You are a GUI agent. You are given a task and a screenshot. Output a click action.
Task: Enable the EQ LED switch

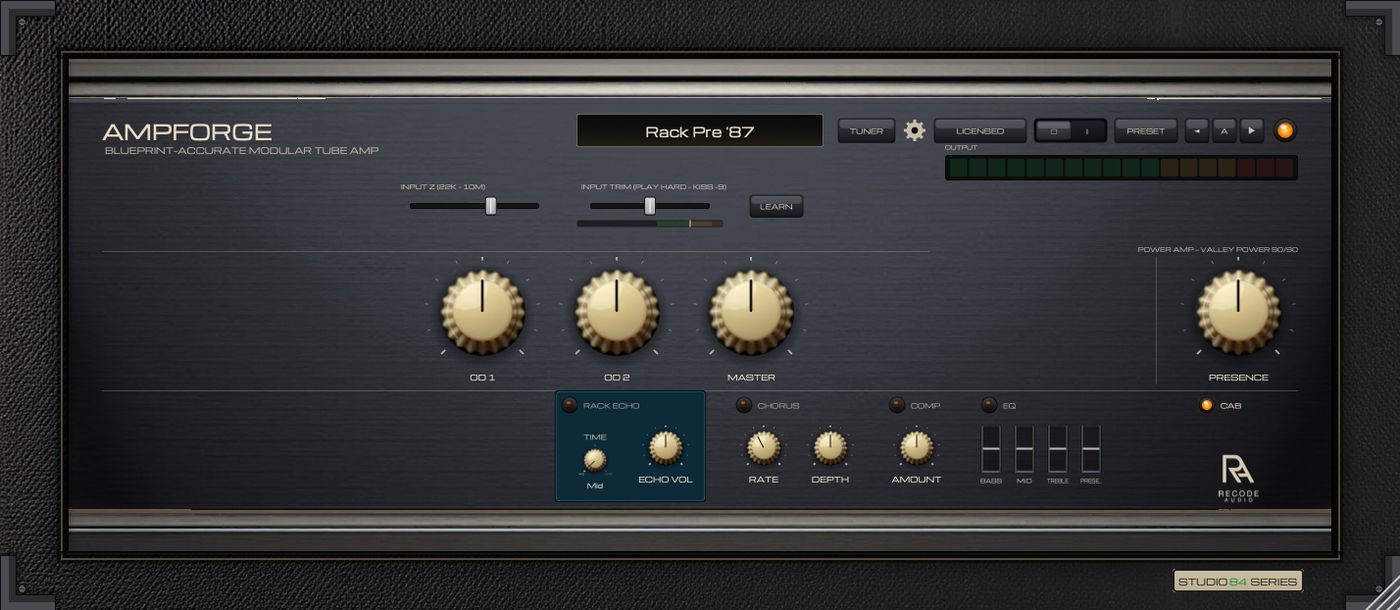coord(988,405)
